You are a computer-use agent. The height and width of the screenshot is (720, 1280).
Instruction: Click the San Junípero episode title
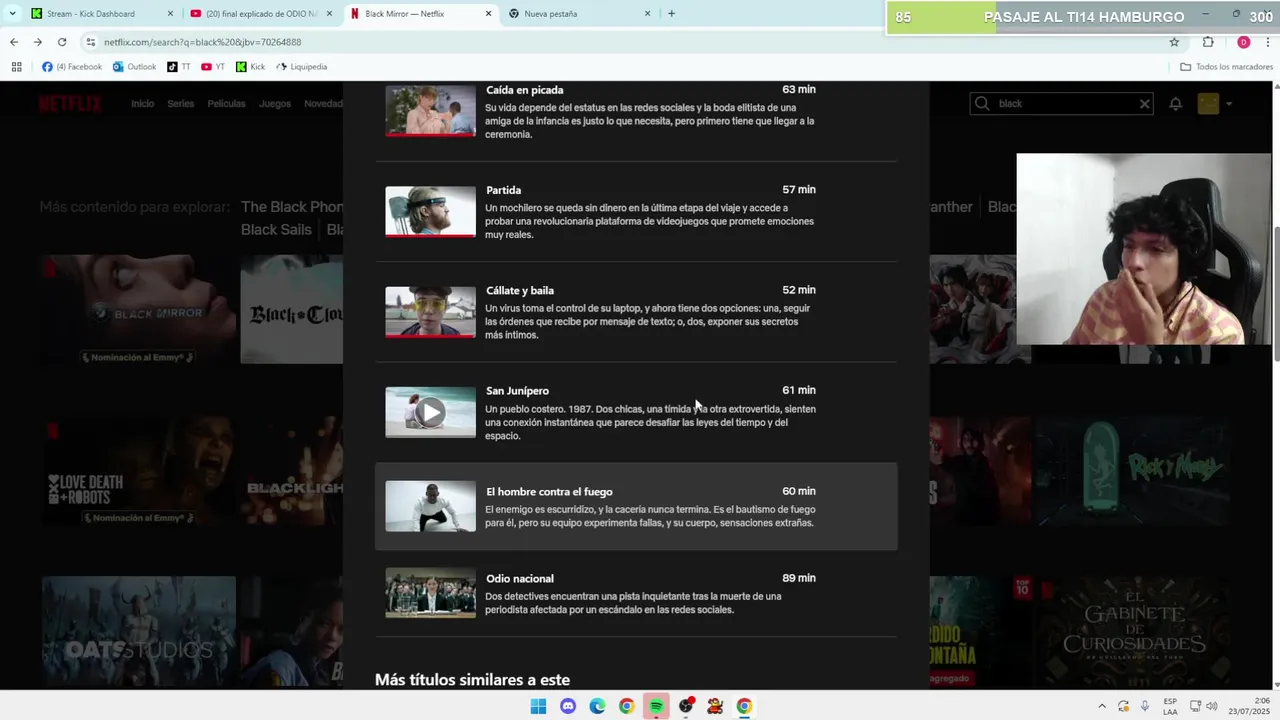click(x=517, y=391)
